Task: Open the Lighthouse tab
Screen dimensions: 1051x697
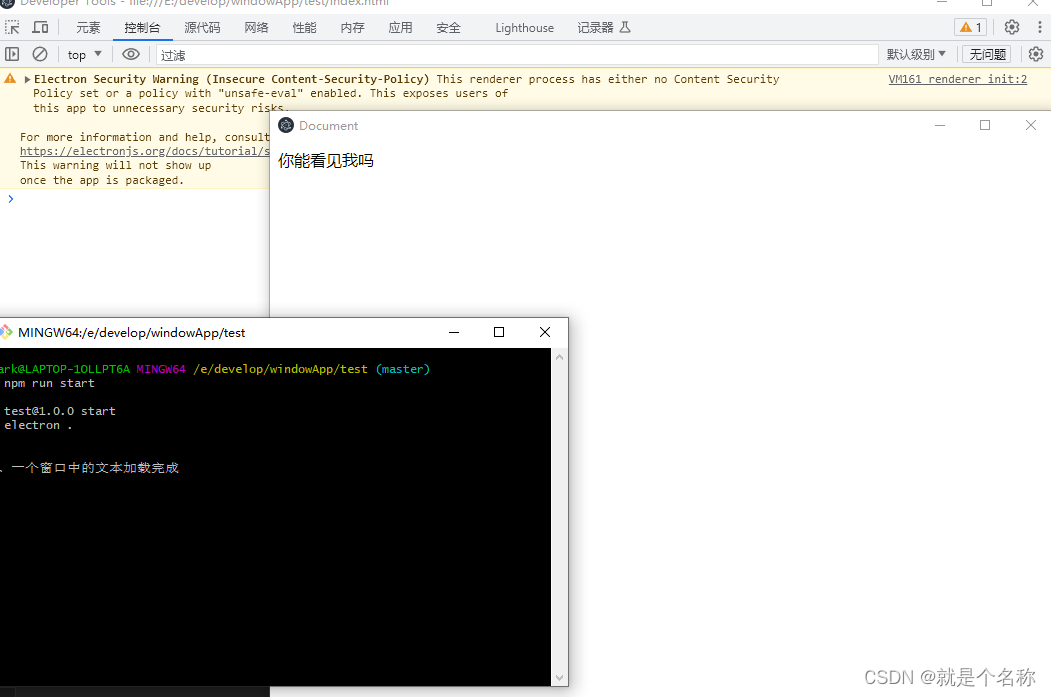Action: point(524,27)
